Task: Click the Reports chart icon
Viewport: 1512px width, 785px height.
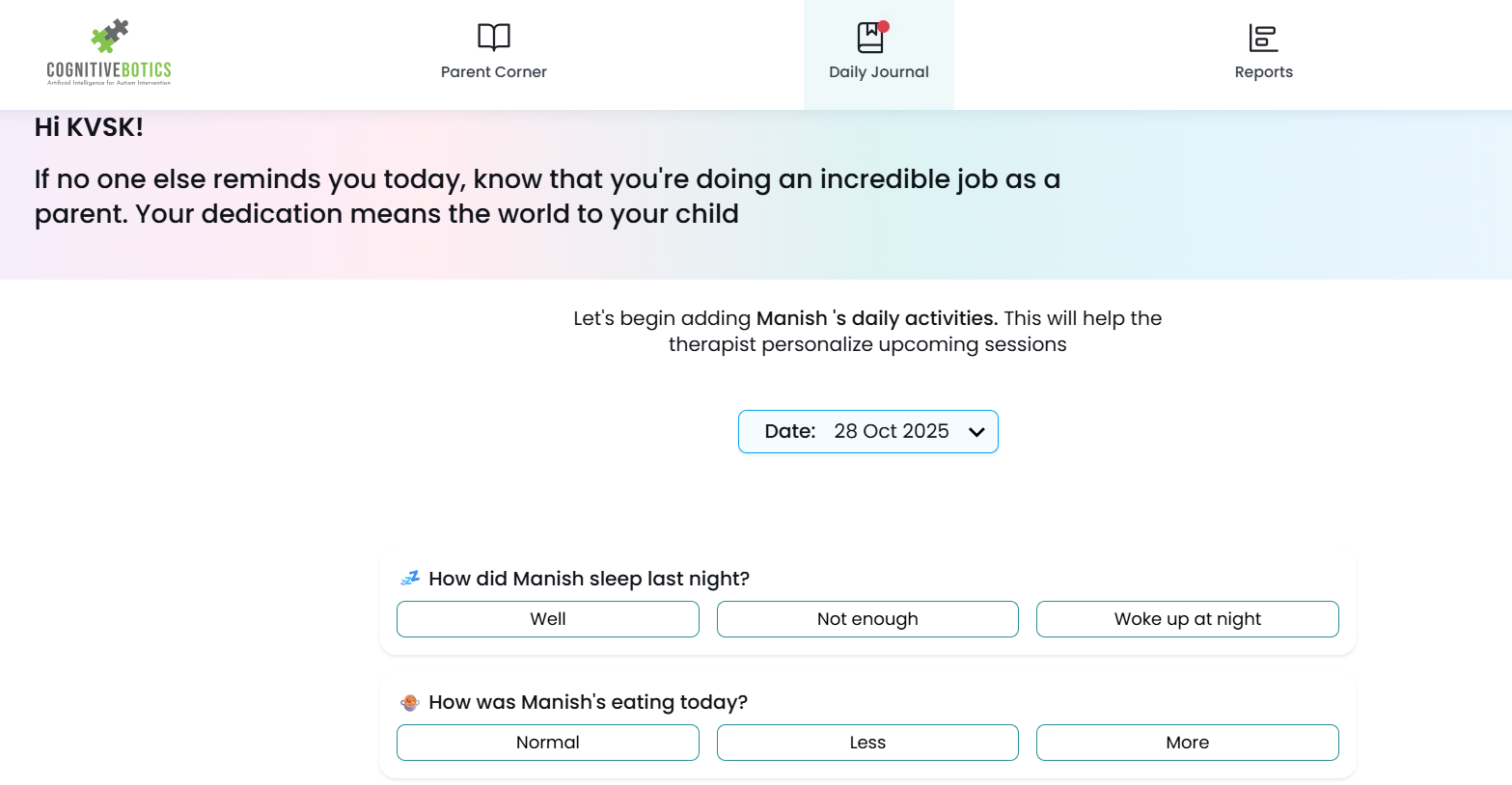Action: 1263,39
